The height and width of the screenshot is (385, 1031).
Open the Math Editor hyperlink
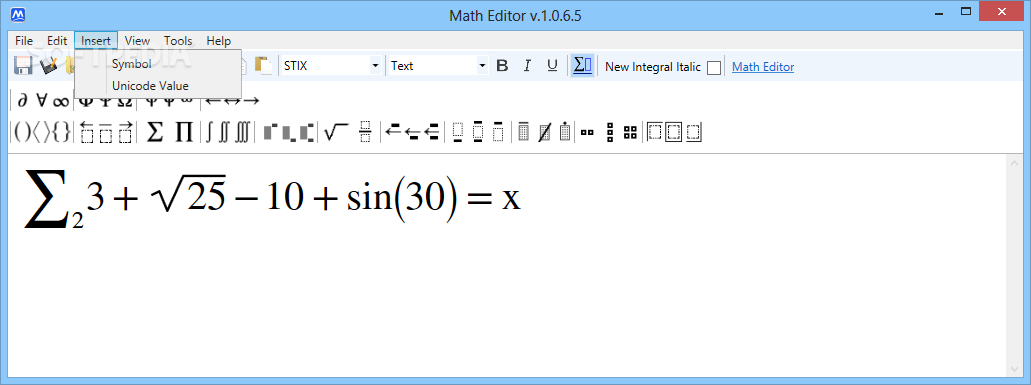click(763, 67)
